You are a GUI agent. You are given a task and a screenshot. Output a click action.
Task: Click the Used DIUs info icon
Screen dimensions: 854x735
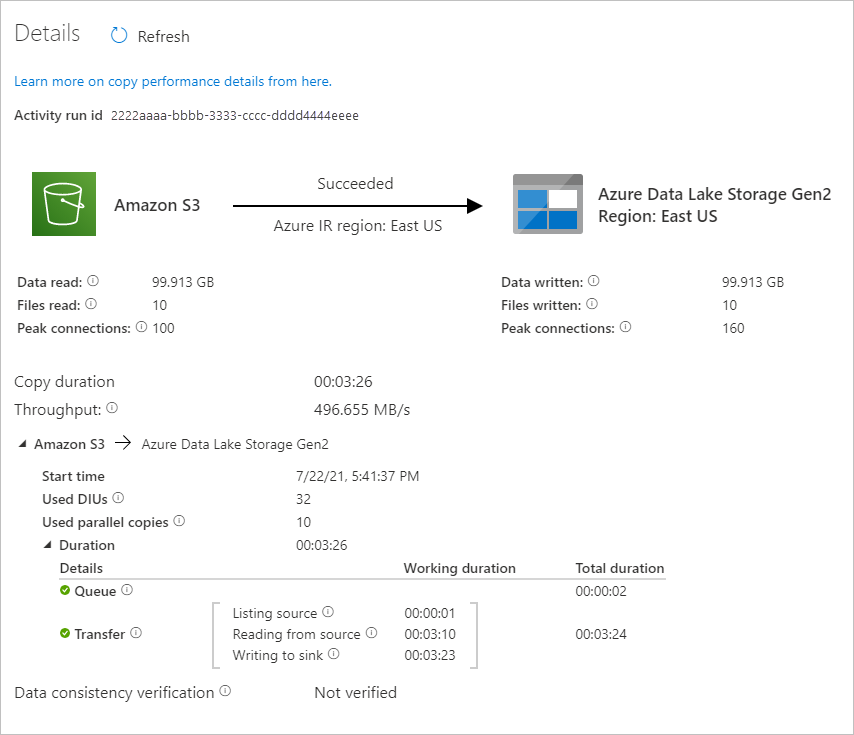tap(120, 497)
